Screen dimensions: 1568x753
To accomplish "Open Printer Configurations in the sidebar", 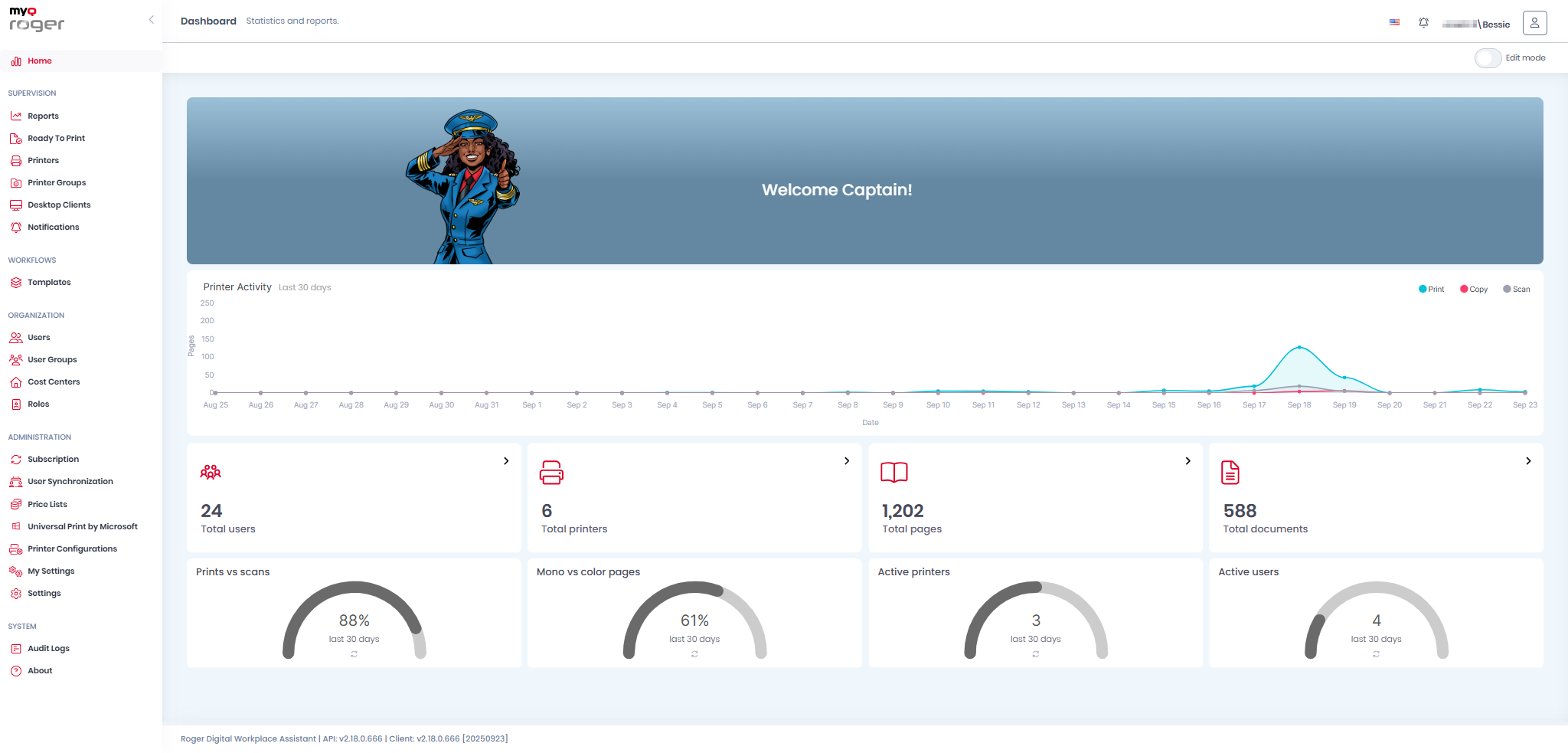I will point(72,549).
